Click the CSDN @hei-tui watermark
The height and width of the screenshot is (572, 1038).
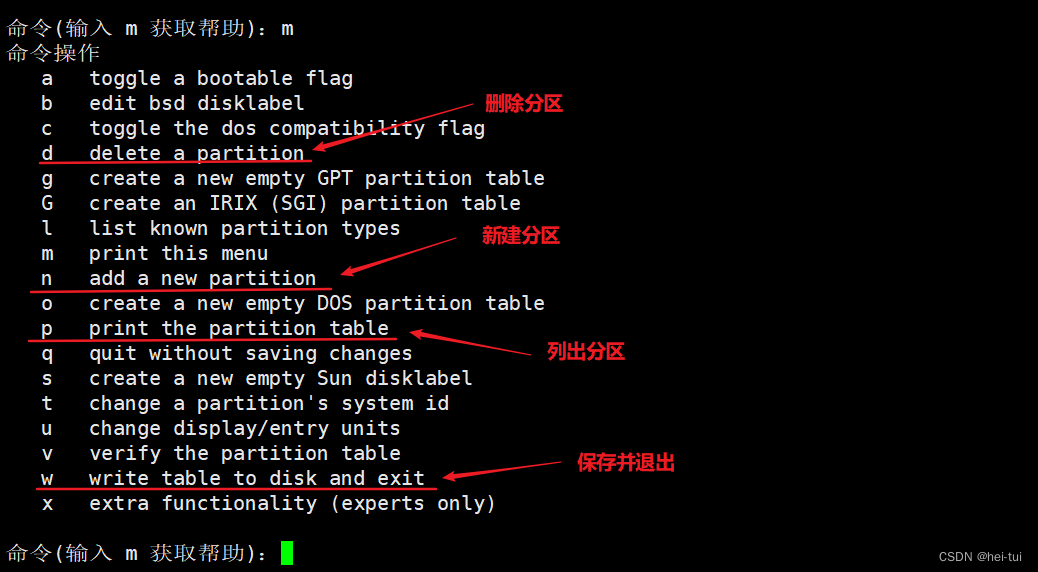tap(980, 557)
